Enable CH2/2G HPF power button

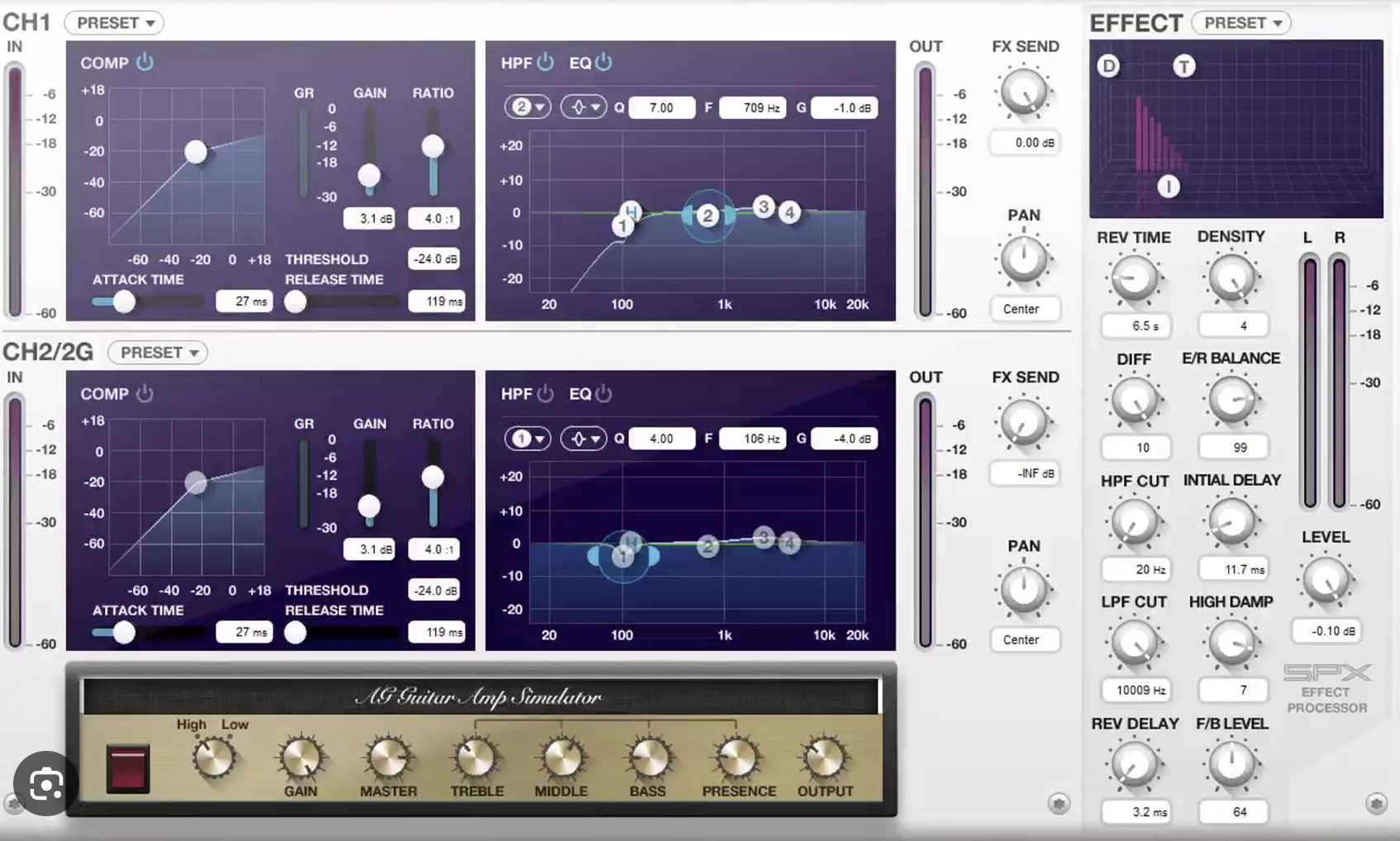(x=545, y=393)
